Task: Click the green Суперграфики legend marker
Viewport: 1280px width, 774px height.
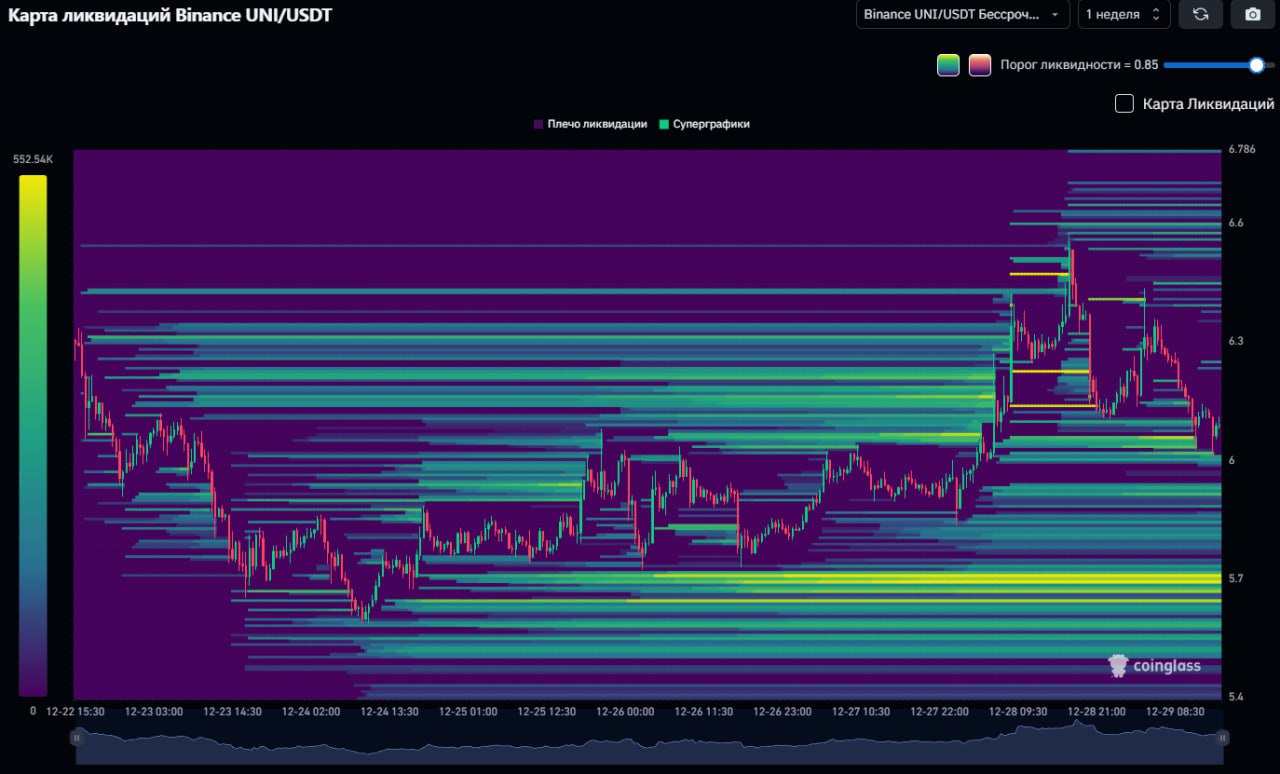Action: (x=664, y=125)
